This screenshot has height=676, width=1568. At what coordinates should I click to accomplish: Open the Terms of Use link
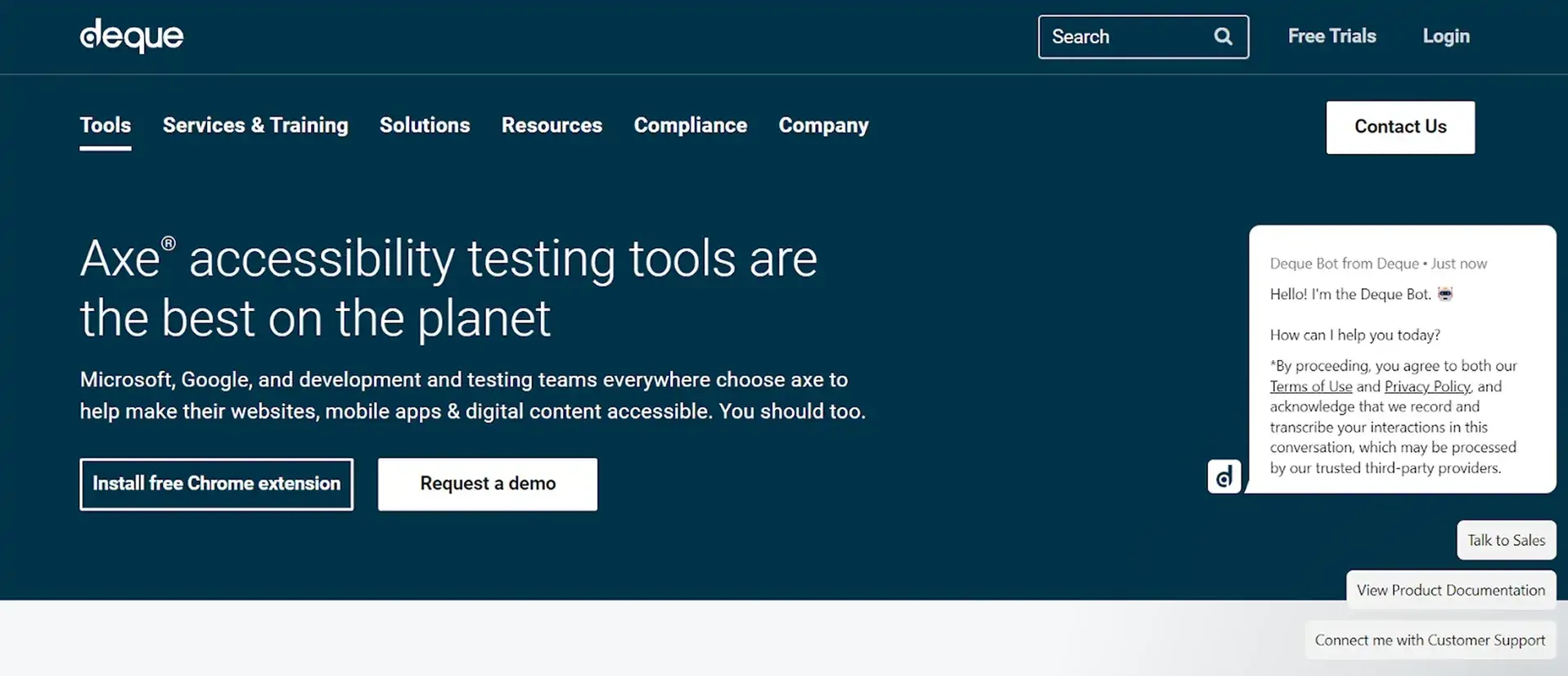[1310, 386]
